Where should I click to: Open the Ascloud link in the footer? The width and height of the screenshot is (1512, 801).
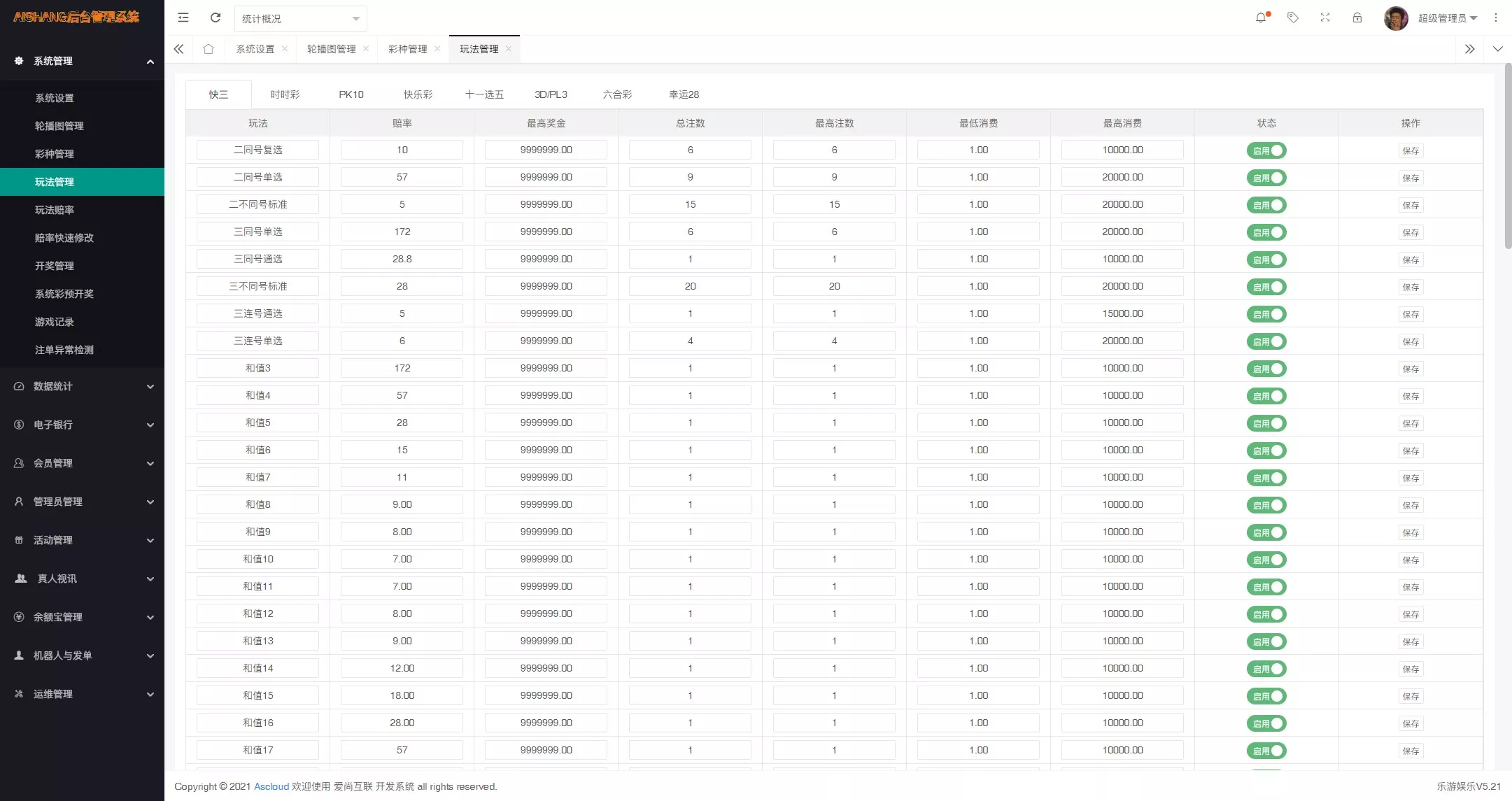pyautogui.click(x=271, y=786)
